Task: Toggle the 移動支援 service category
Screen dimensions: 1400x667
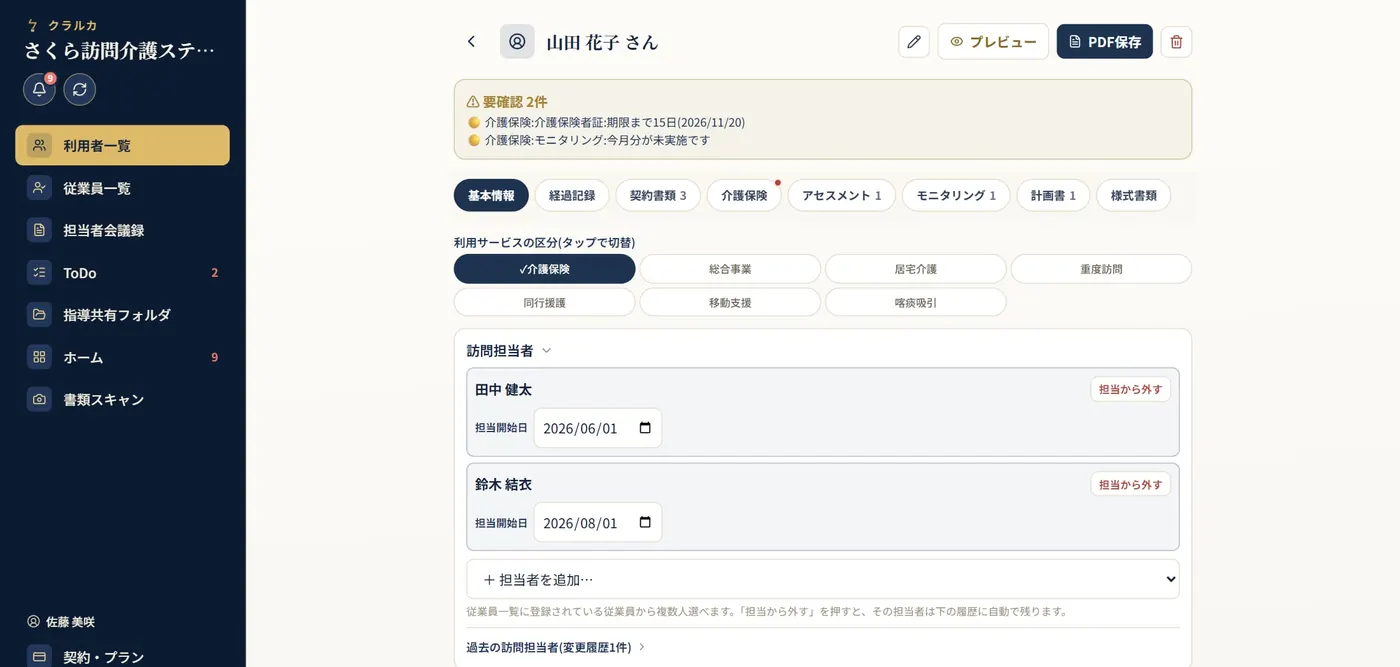Action: (x=730, y=302)
